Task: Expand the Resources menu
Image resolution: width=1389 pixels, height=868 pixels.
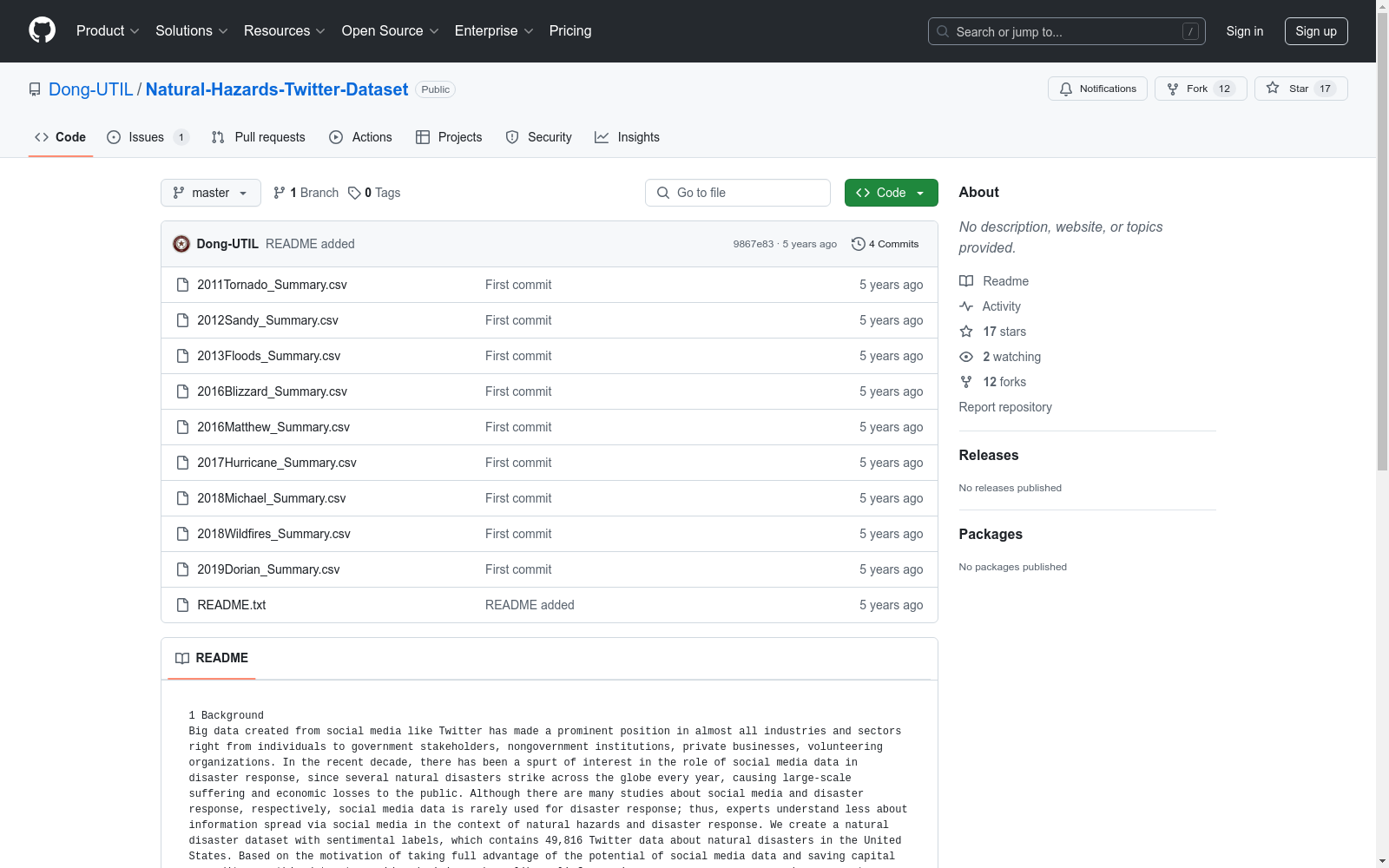Action: pos(285,30)
